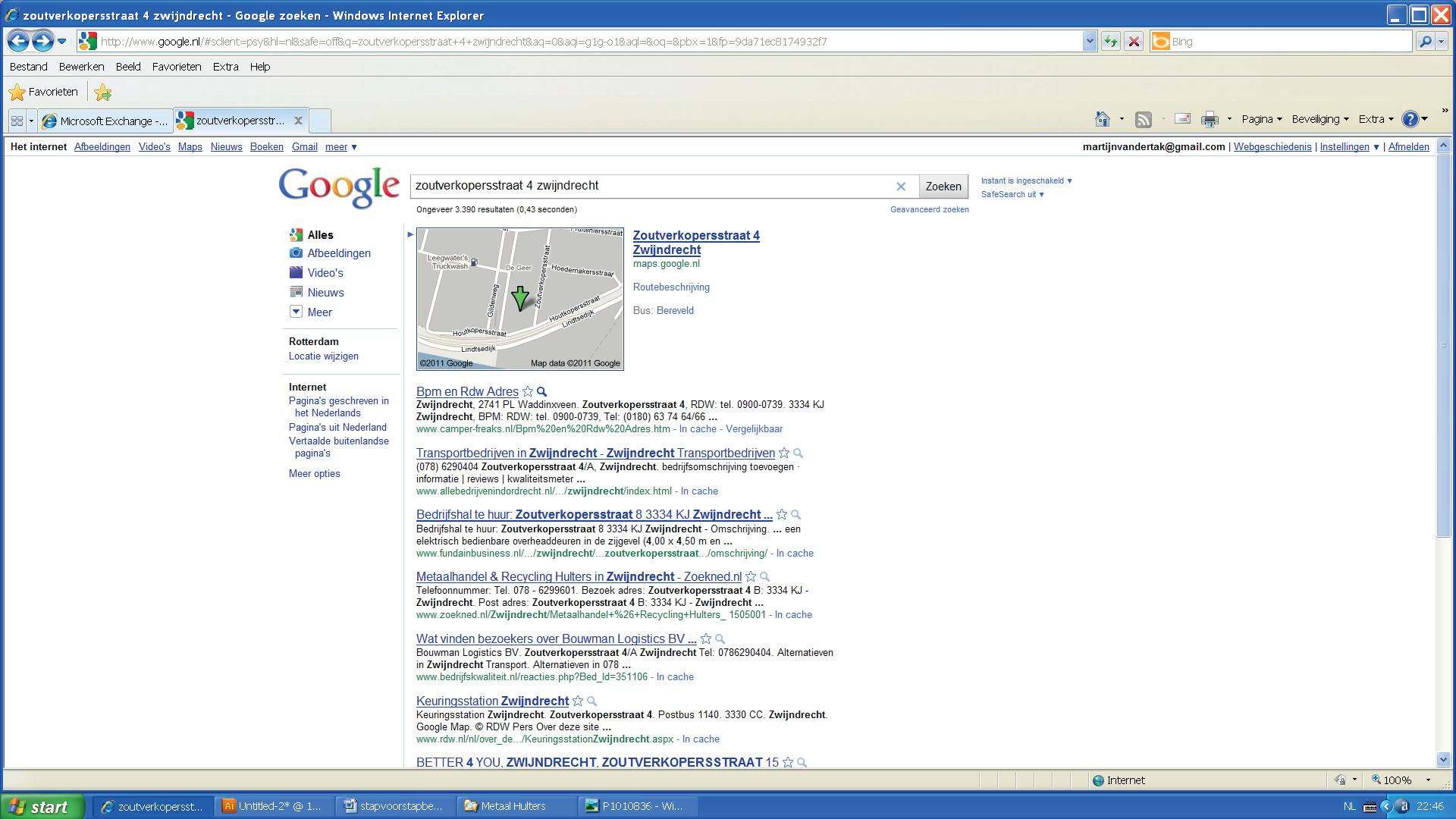This screenshot has width=1456, height=819.
Task: Go forward with the browser Forward arrow
Action: (x=43, y=41)
